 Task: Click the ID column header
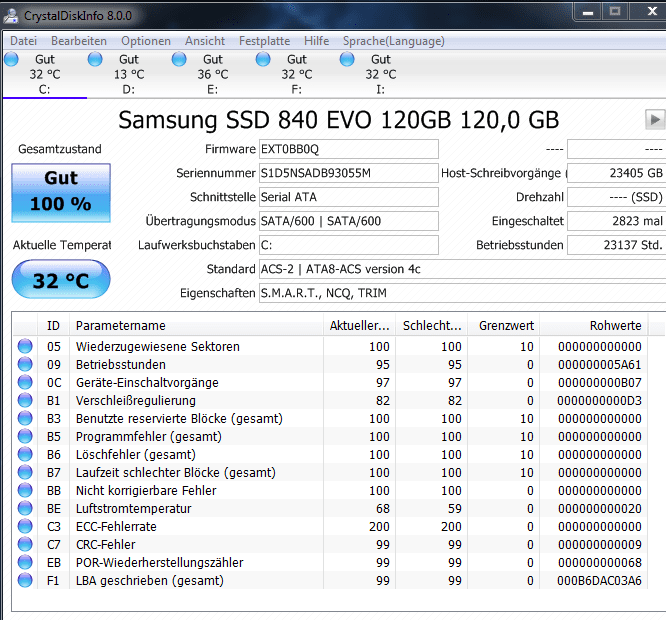(x=54, y=326)
